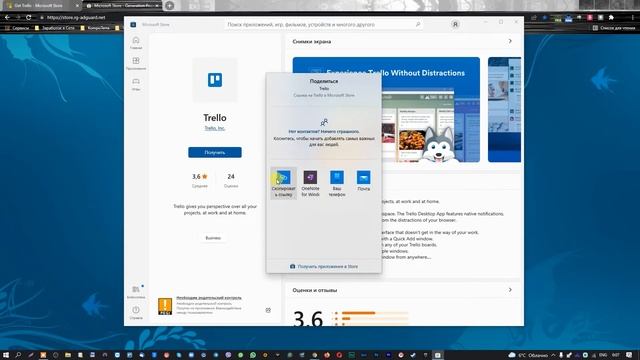Click the Trello description tag button
The height and width of the screenshot is (360, 640).
click(x=213, y=238)
